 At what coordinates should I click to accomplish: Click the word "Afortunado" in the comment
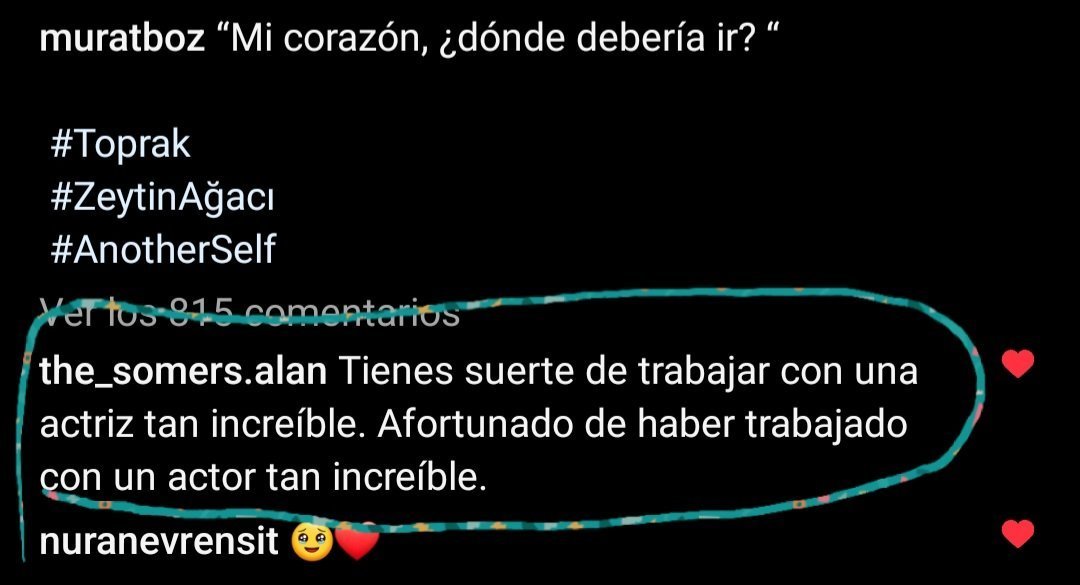(x=476, y=424)
